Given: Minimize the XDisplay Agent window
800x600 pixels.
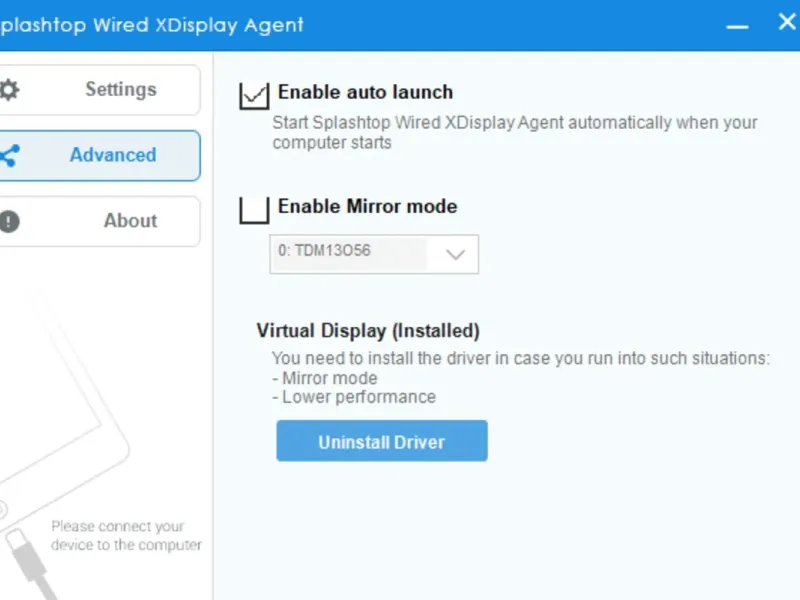Looking at the screenshot, I should tap(737, 26).
